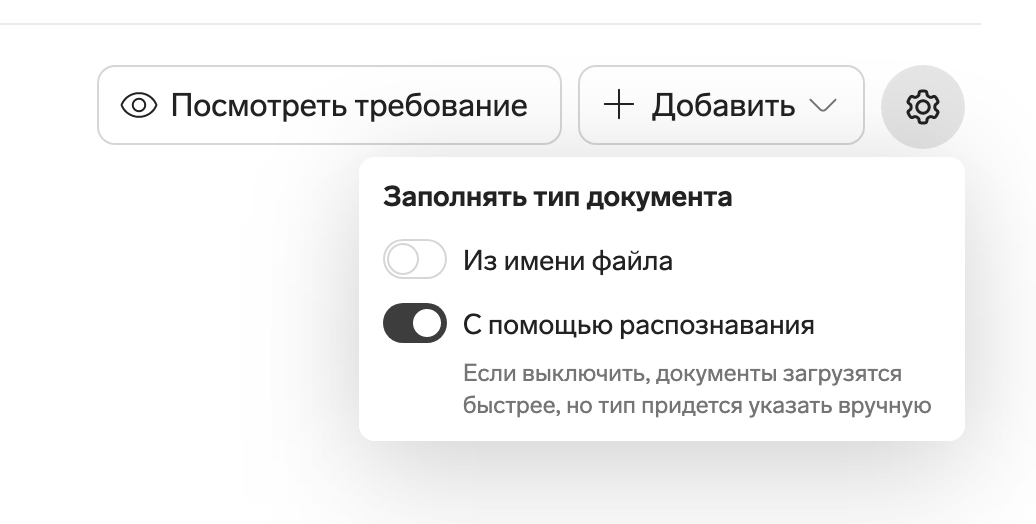Disable the С помощью распознавания toggle
The width and height of the screenshot is (1036, 524).
pyautogui.click(x=414, y=324)
